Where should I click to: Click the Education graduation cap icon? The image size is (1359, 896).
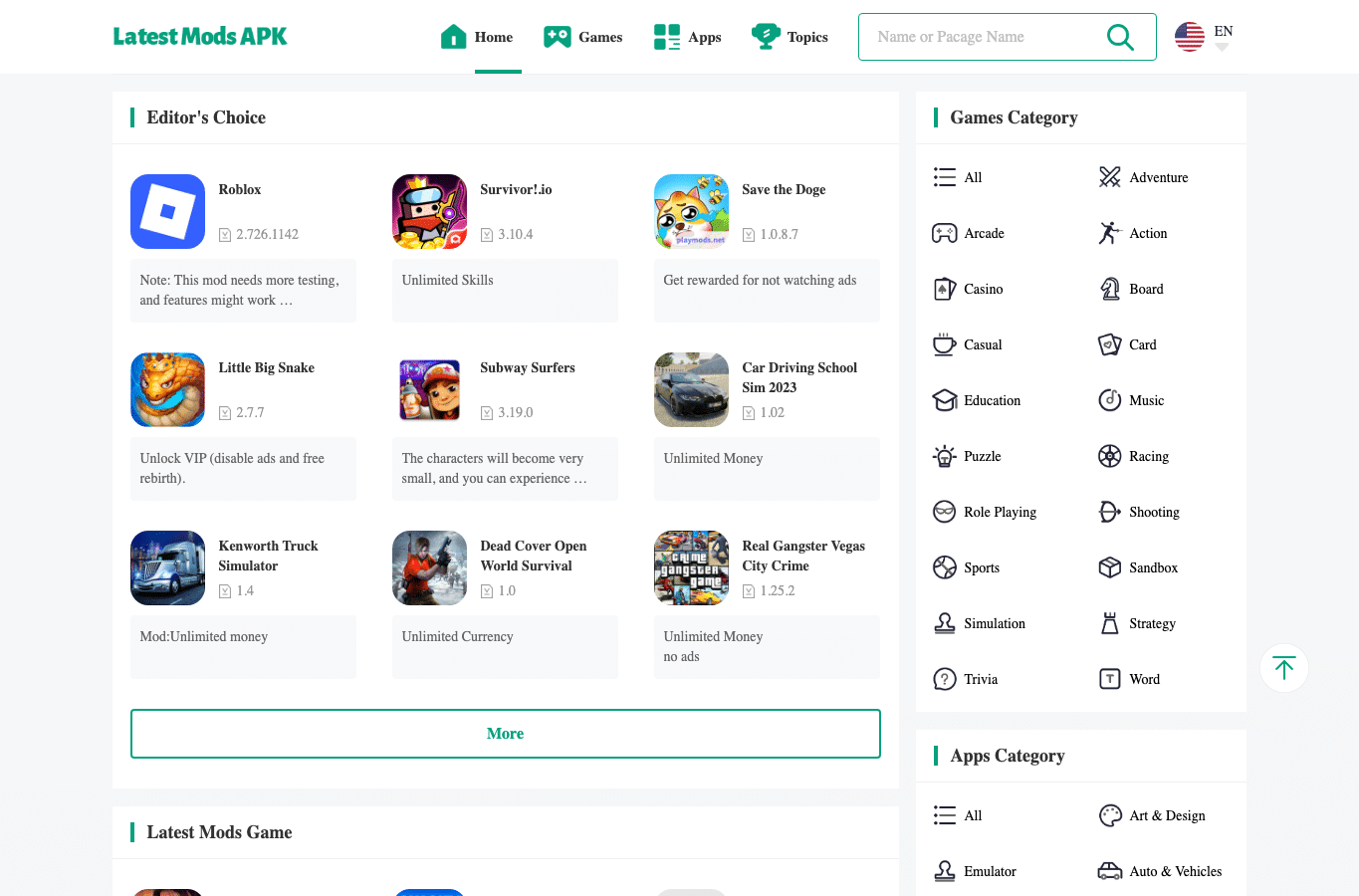coord(944,400)
